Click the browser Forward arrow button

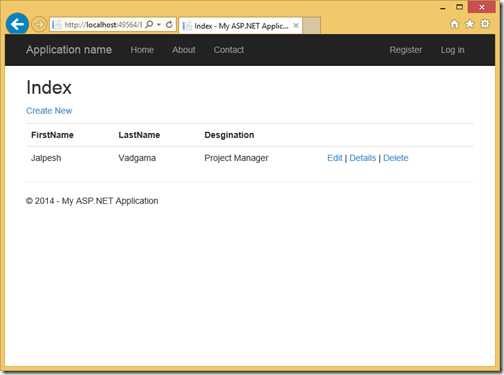39,24
